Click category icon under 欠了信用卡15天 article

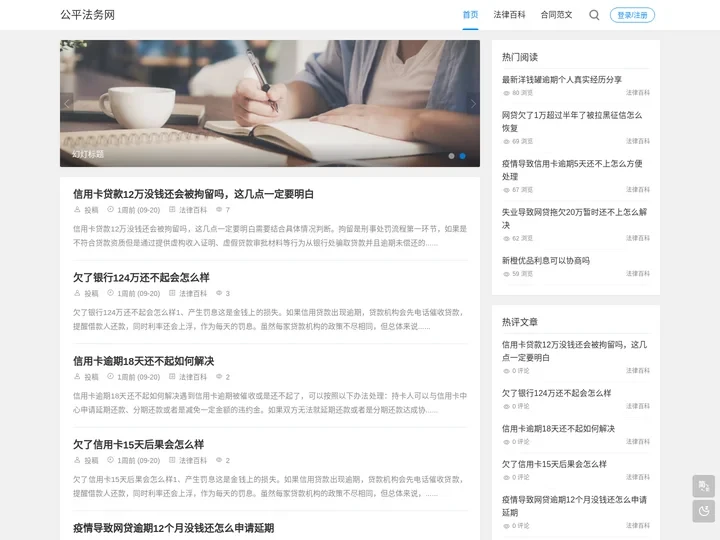pos(172,460)
